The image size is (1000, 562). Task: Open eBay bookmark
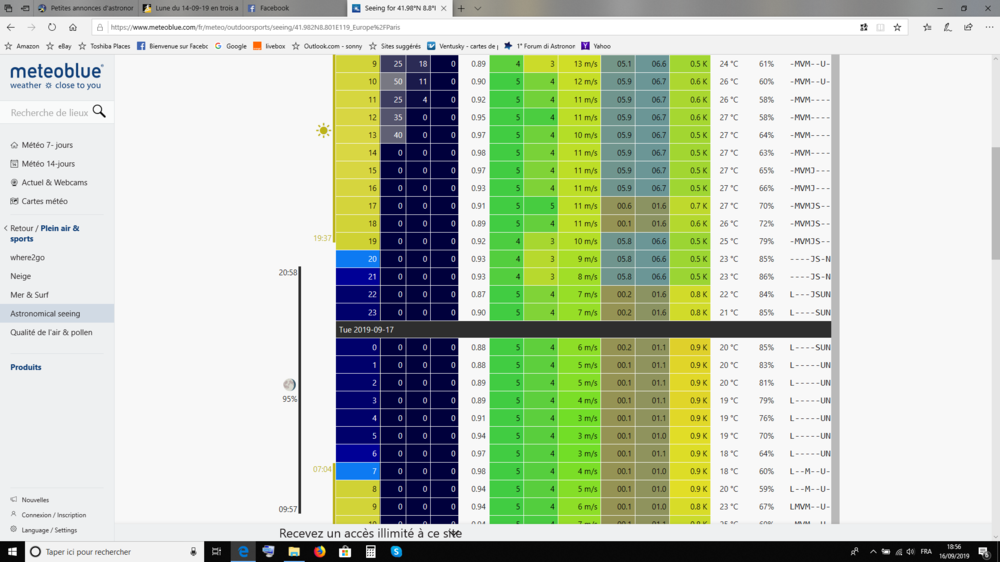pos(59,46)
